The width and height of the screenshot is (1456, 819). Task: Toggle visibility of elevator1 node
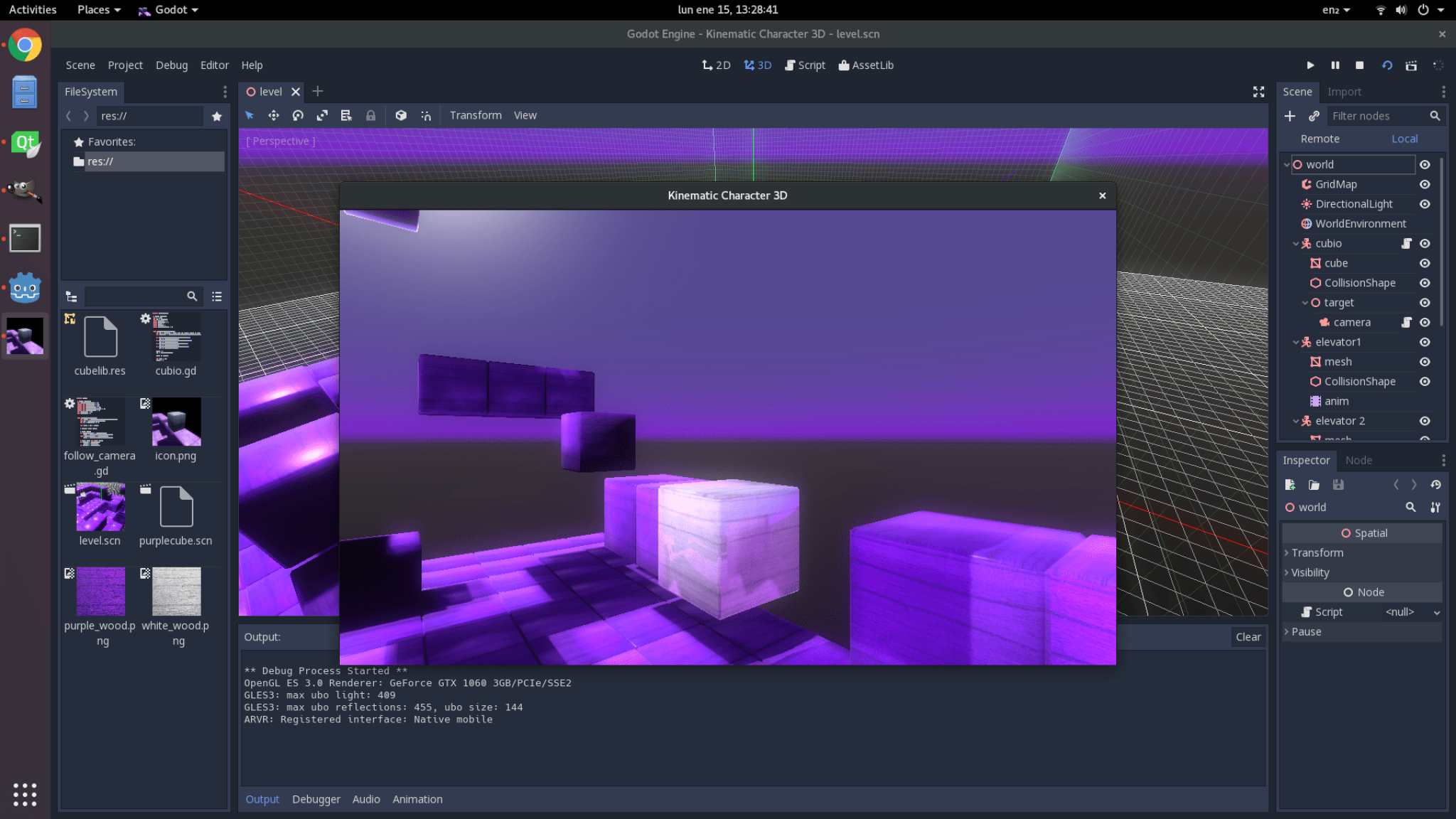pyautogui.click(x=1425, y=341)
